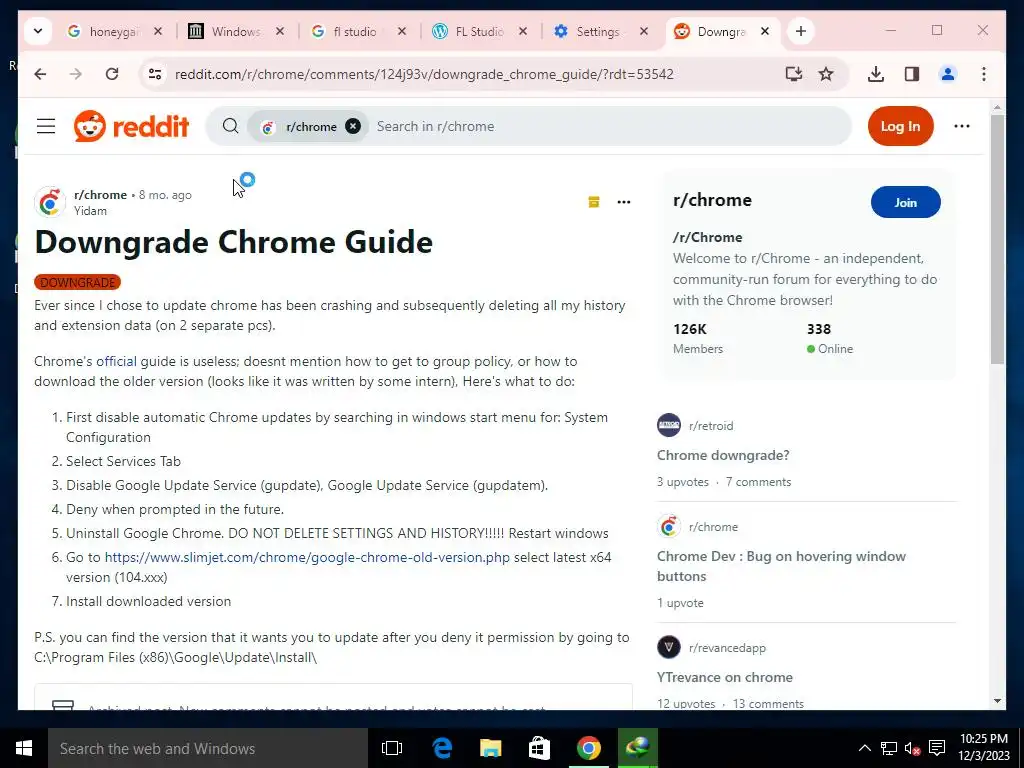Image resolution: width=1024 pixels, height=768 pixels.
Task: Click the archived post yellow icon
Action: [594, 202]
